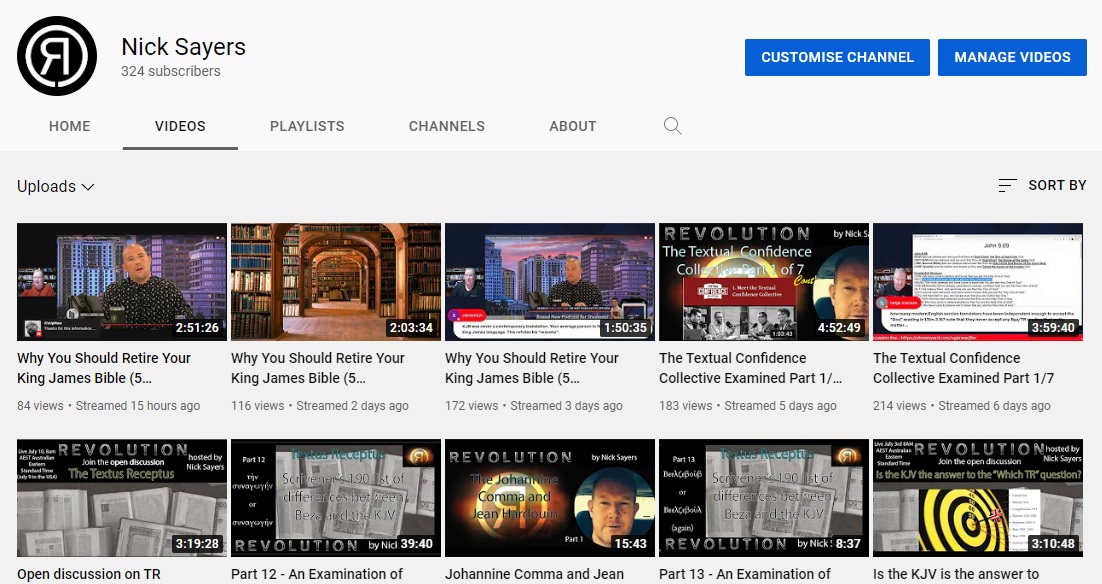This screenshot has height=584, width=1102.
Task: Open the Part 12 Scrivener's thumbnail
Action: (x=336, y=497)
